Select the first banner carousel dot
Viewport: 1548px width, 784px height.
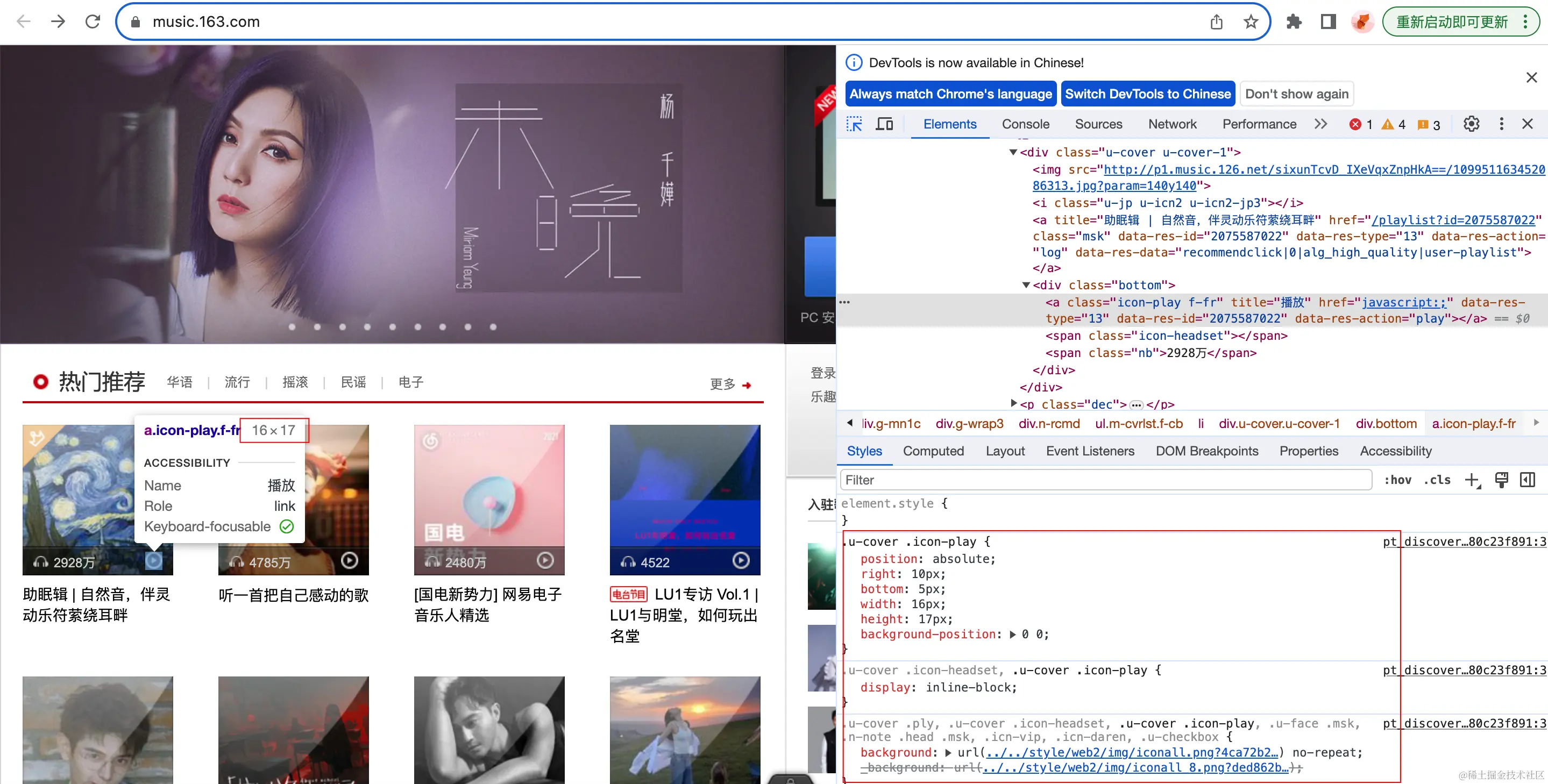(x=292, y=327)
